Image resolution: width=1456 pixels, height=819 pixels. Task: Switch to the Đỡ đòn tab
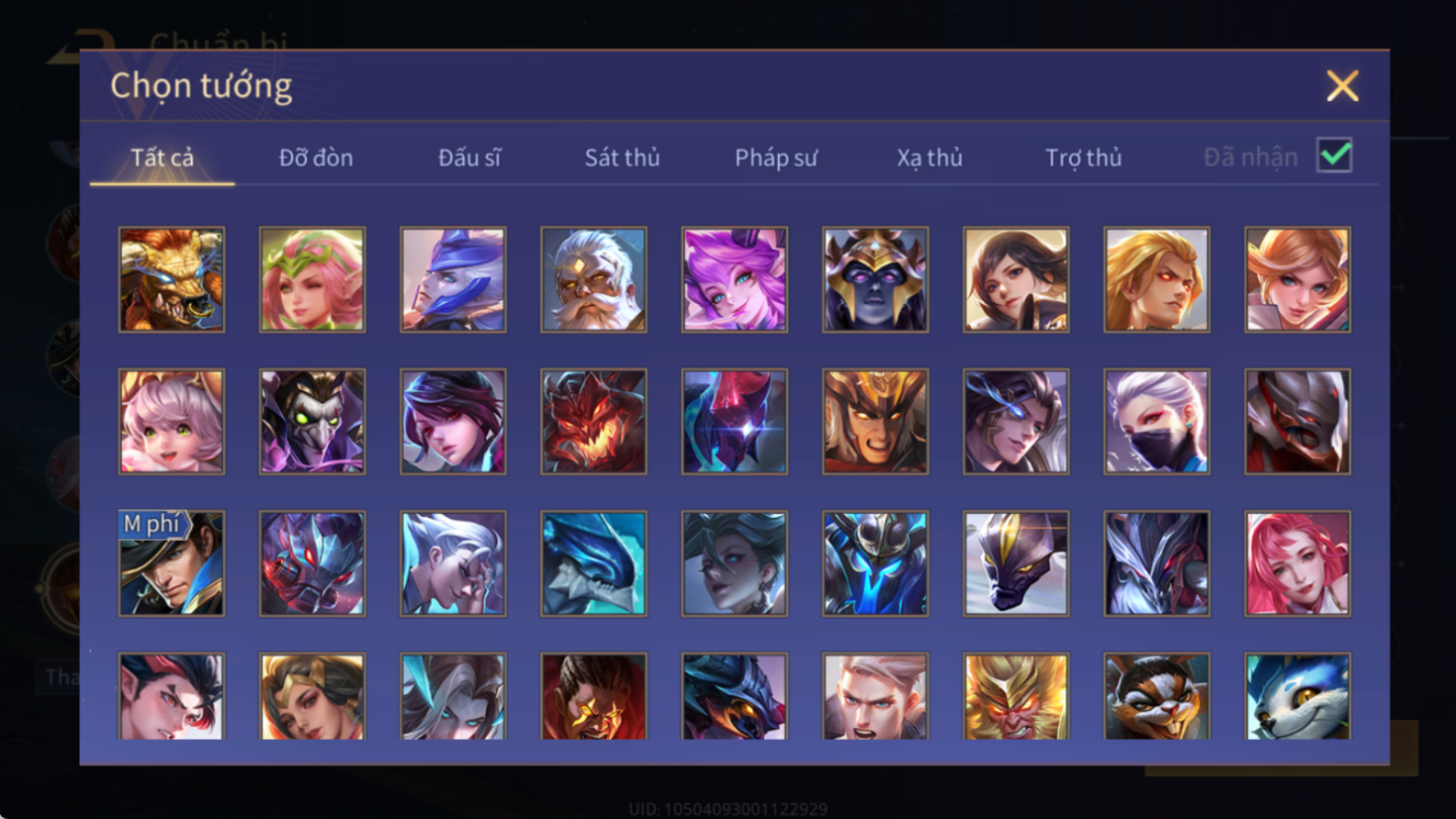pos(316,157)
